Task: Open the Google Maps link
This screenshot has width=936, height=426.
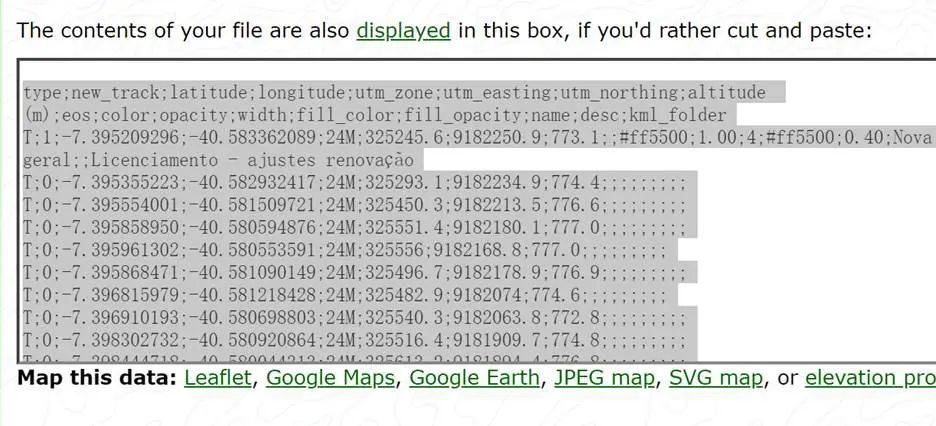Action: tap(332, 378)
